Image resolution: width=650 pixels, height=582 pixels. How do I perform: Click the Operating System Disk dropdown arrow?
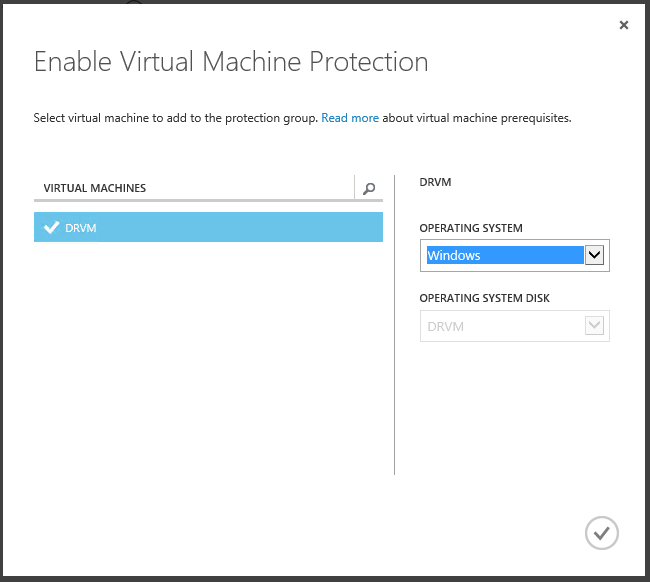595,326
